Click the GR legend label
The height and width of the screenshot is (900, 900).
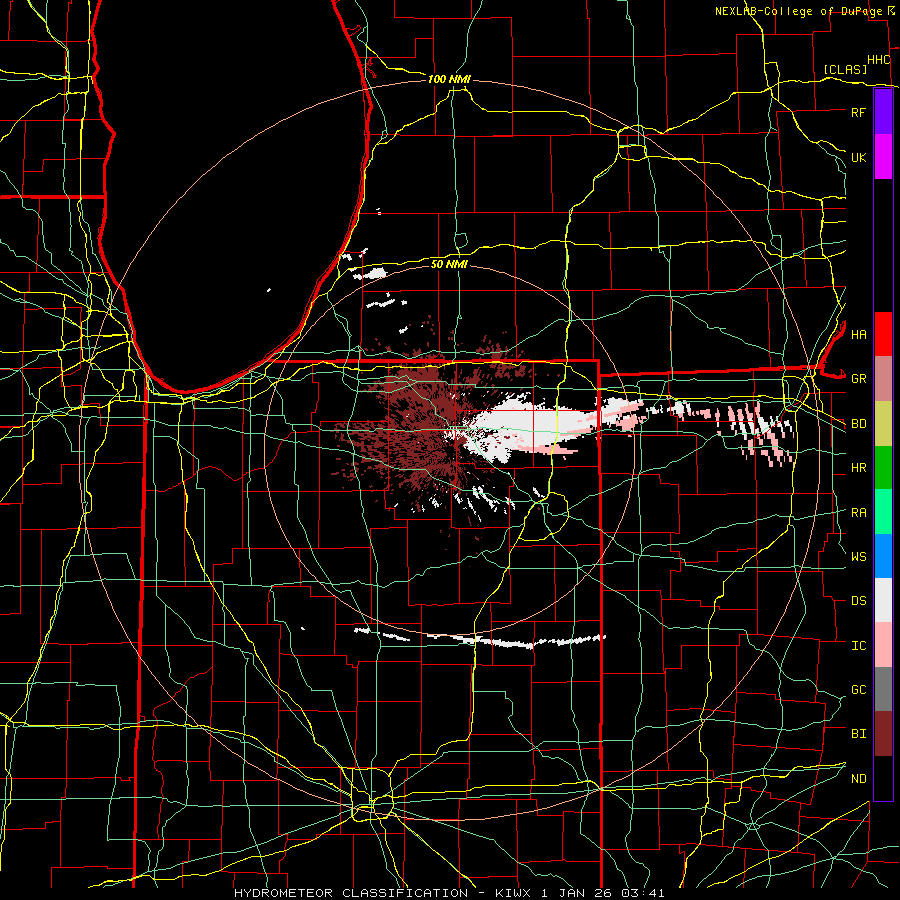(x=858, y=379)
